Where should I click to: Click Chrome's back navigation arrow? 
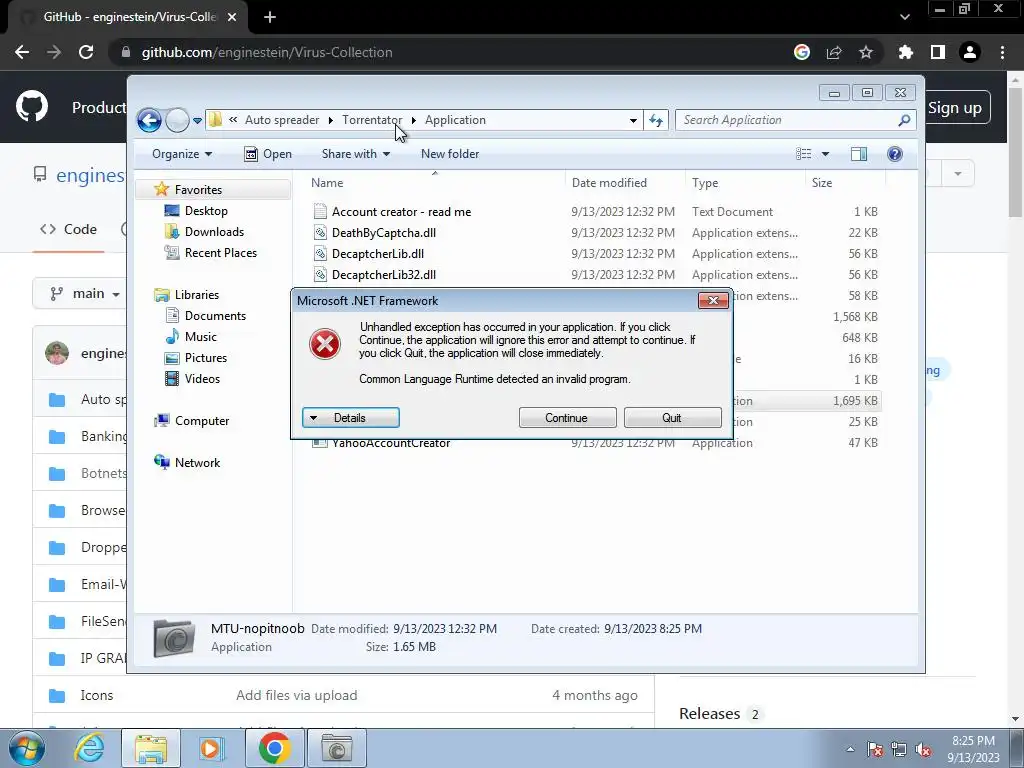[22, 52]
